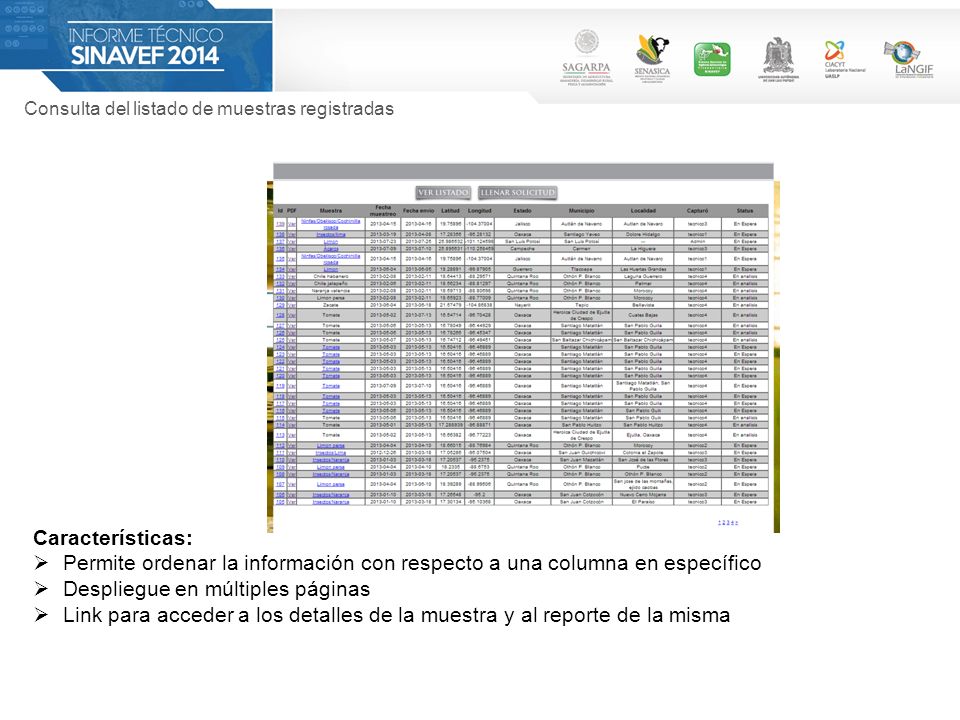Sort table by the Id column header
Image resolution: width=960 pixels, height=720 pixels.
click(280, 211)
